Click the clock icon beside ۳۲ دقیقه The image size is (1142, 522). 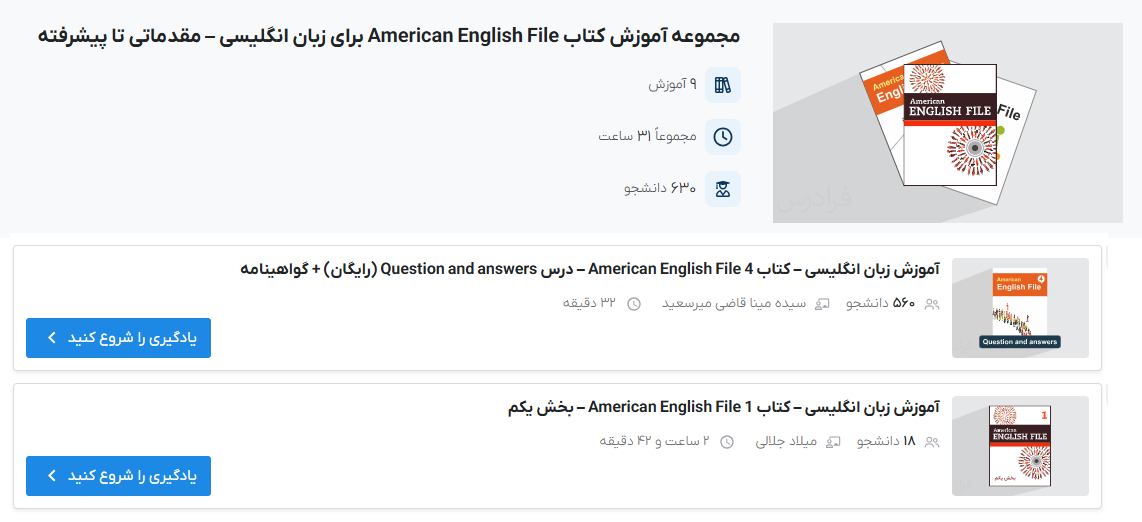pos(633,304)
